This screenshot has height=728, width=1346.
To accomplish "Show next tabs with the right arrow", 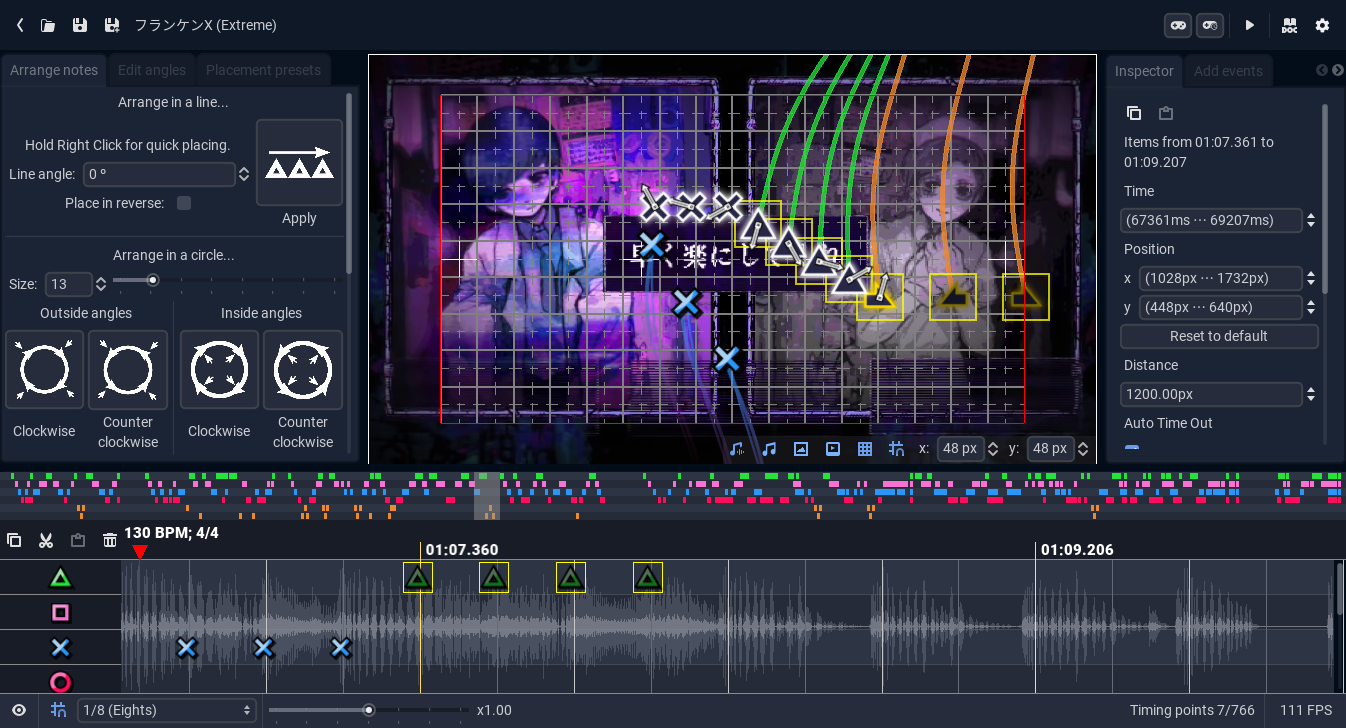I will (1336, 71).
